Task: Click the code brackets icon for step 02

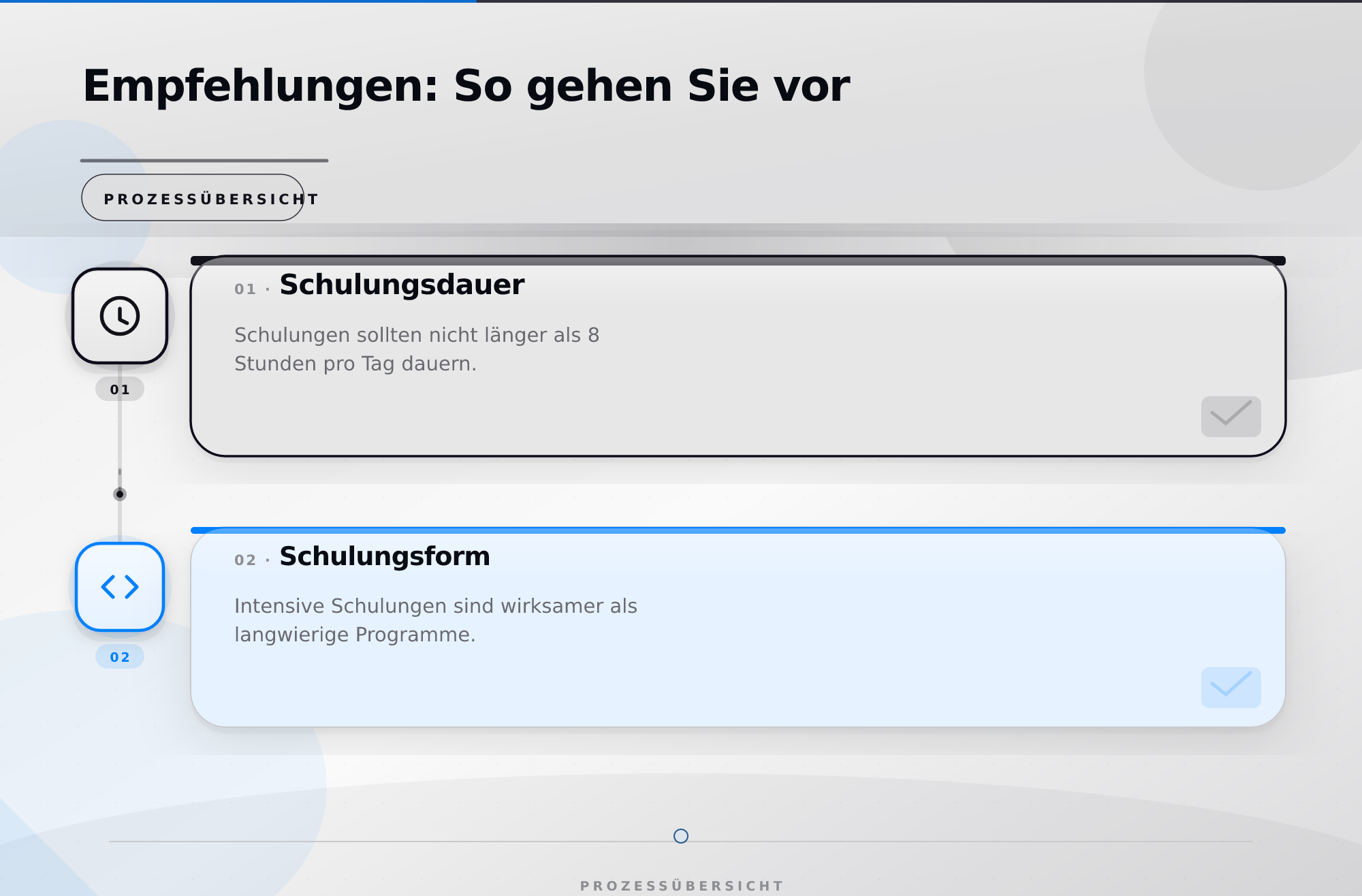Action: 120,587
